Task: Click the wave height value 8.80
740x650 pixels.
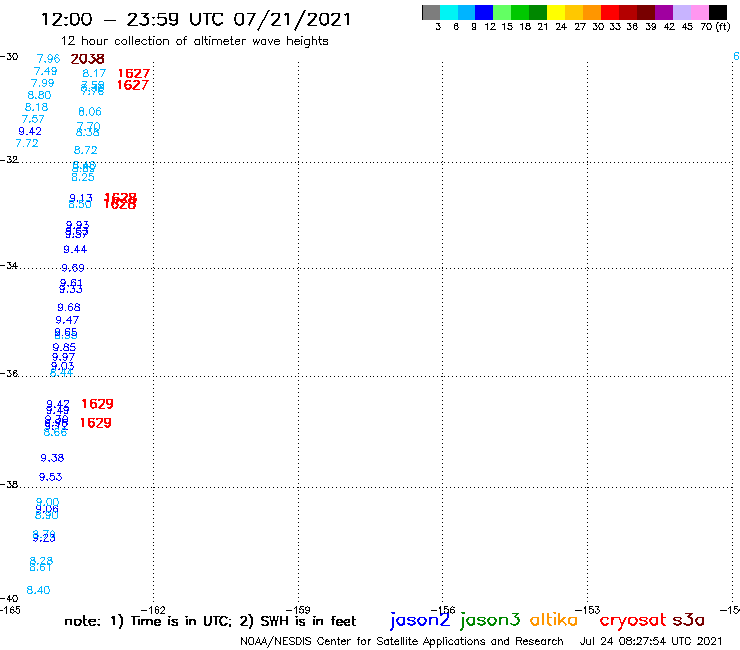Action: click(x=39, y=95)
